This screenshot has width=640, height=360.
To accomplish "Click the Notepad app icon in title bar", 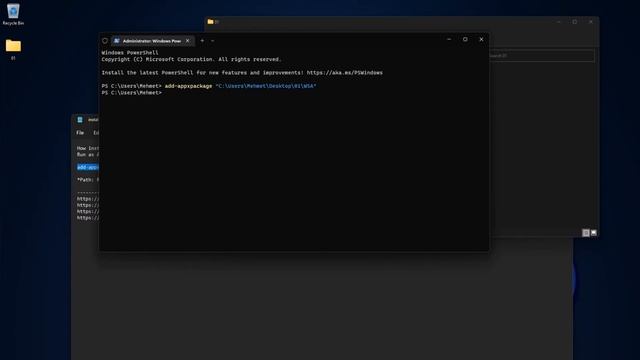I will point(80,120).
